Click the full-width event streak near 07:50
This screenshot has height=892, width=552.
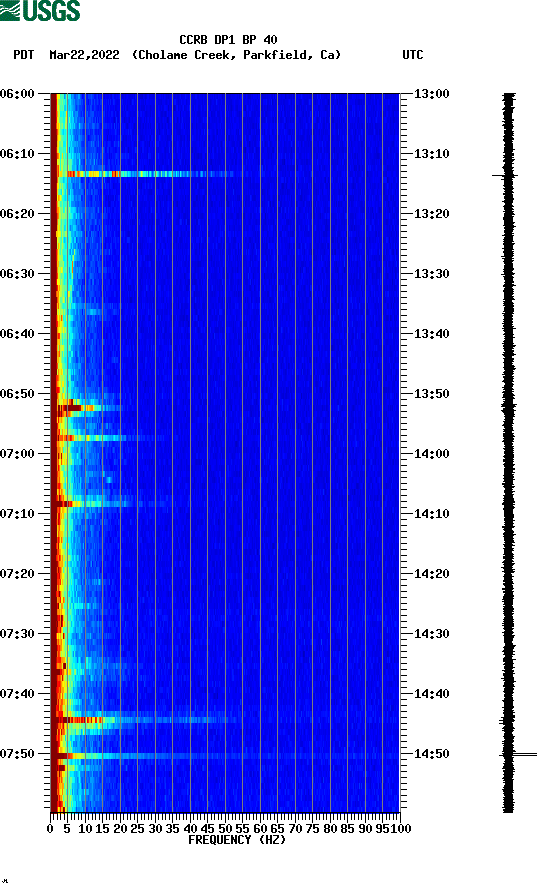[228, 756]
